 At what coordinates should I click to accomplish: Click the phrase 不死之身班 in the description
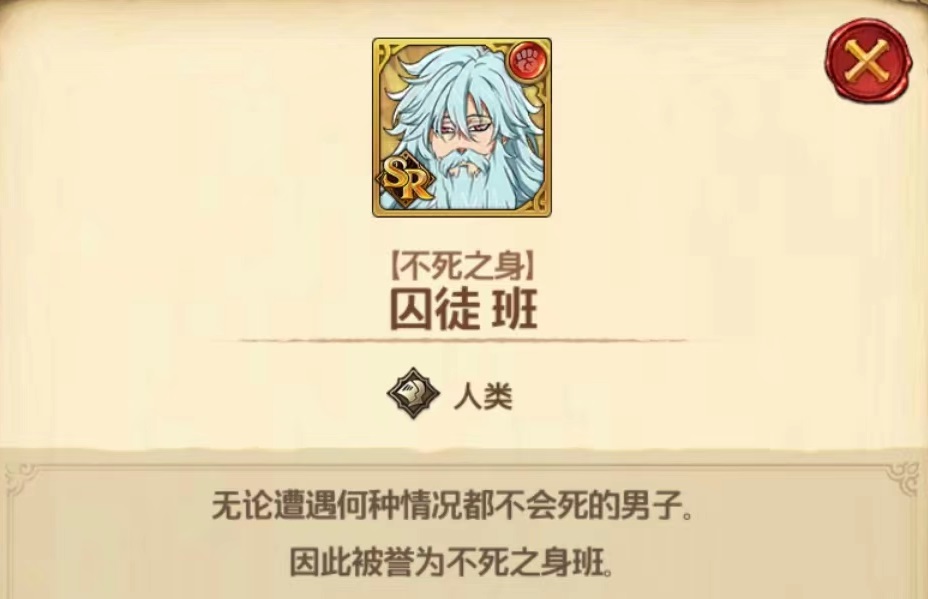pos(526,562)
